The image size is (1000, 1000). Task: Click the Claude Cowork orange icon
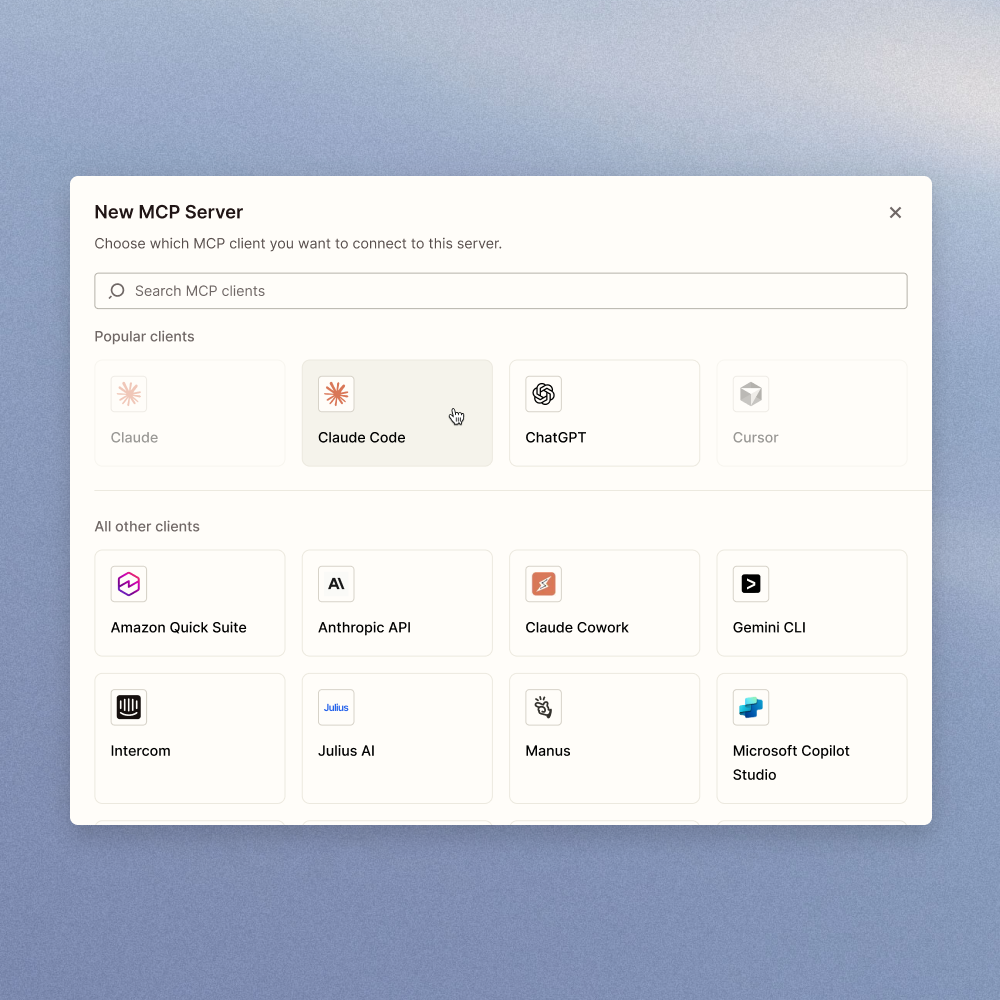(543, 584)
